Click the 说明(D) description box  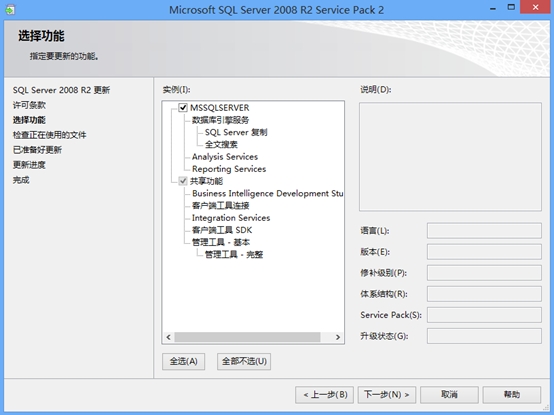tap(450, 157)
